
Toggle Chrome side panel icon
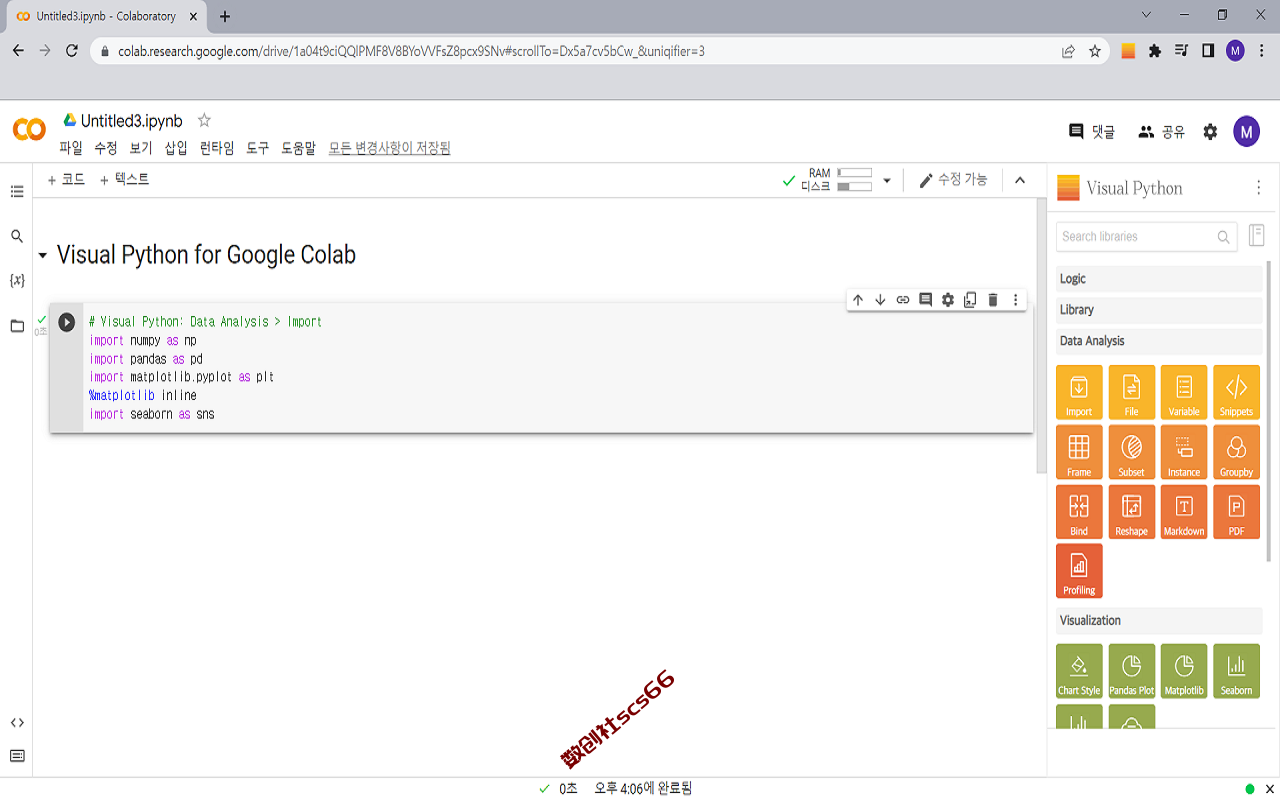[1208, 51]
